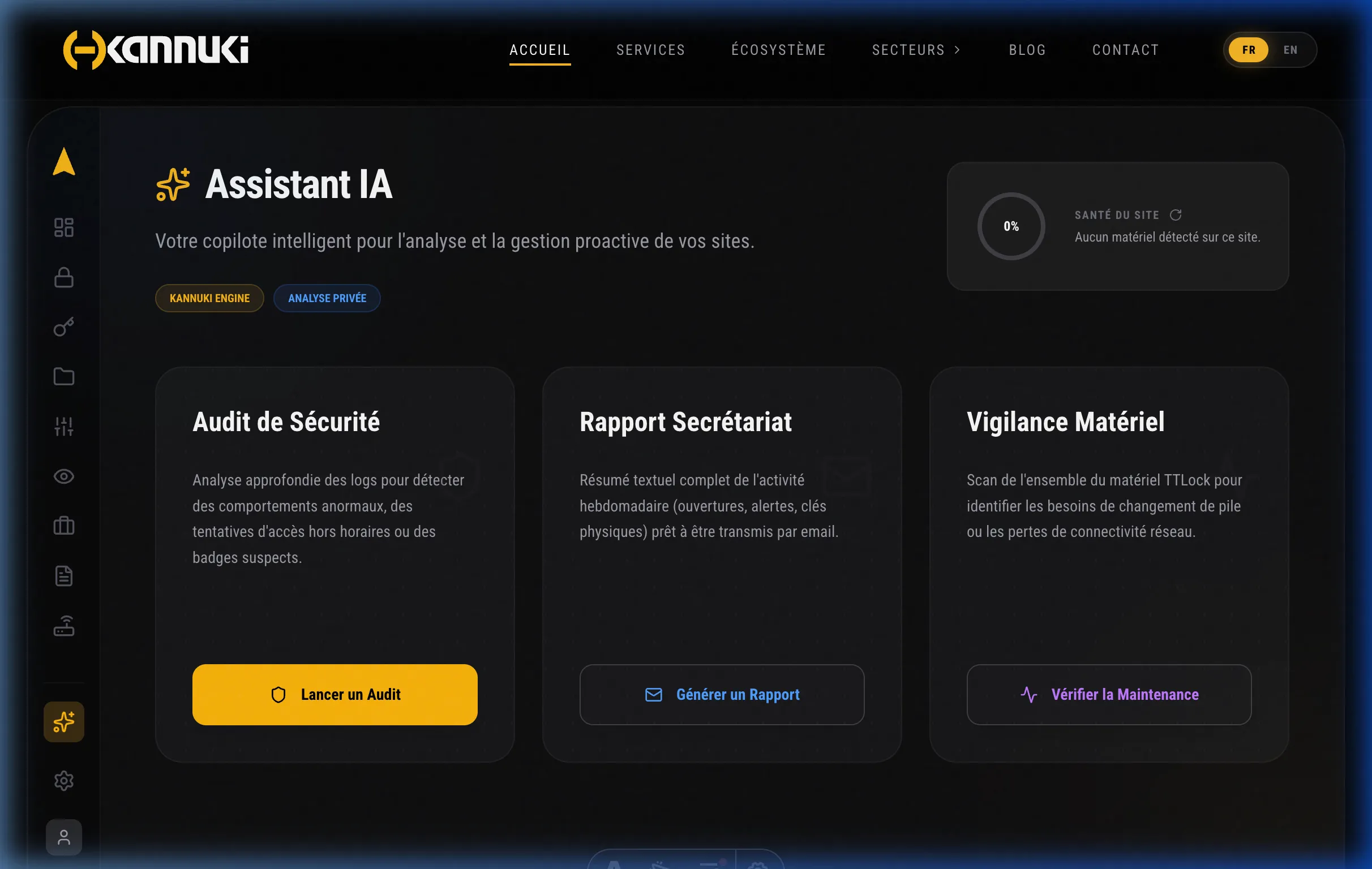Viewport: 1372px width, 869px height.
Task: Refresh the Santé du Site status
Action: point(1177,214)
